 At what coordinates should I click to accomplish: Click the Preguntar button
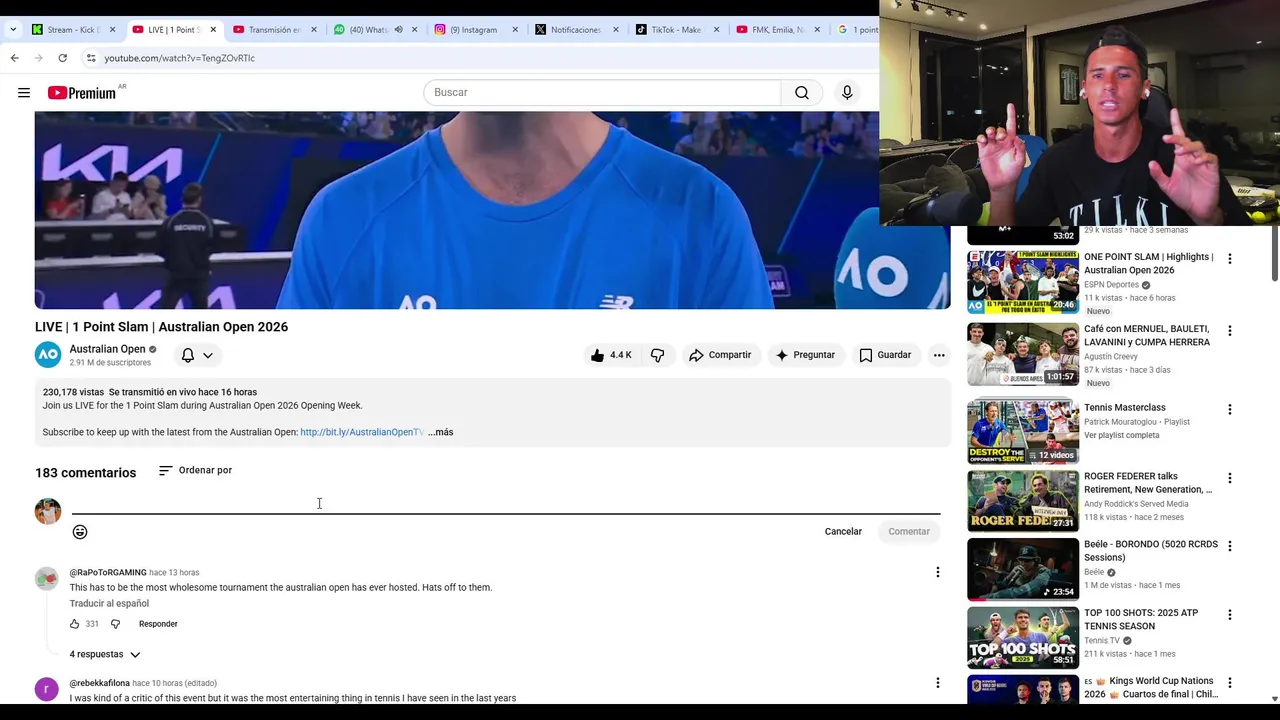coord(805,355)
